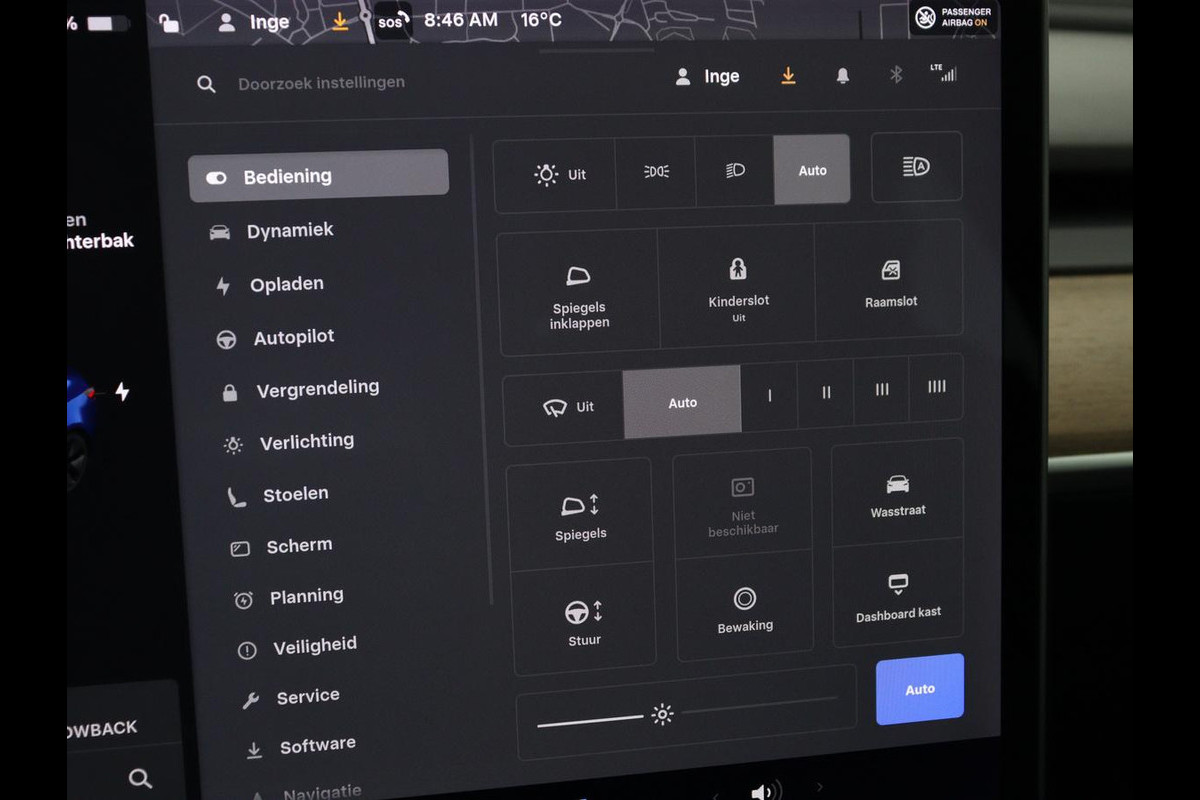Click the Stuur steering wheel adjustment
The width and height of the screenshot is (1200, 800).
coord(584,620)
